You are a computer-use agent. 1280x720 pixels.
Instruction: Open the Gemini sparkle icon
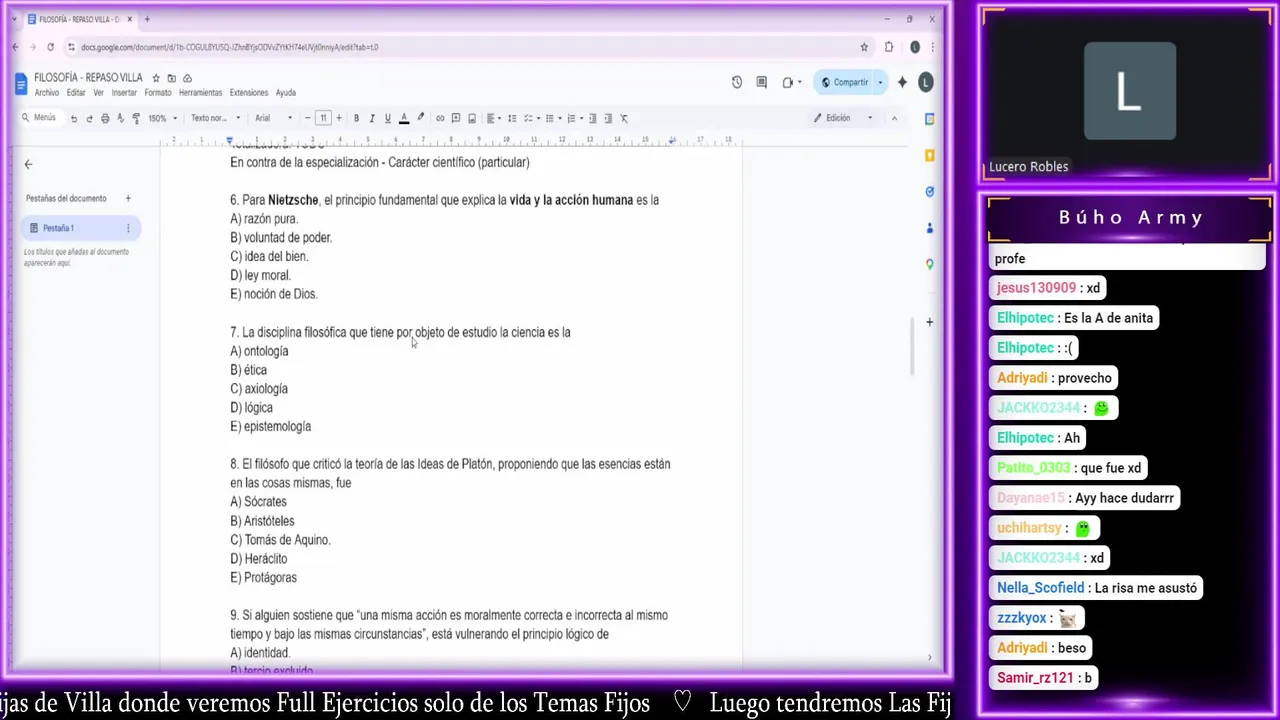point(903,82)
